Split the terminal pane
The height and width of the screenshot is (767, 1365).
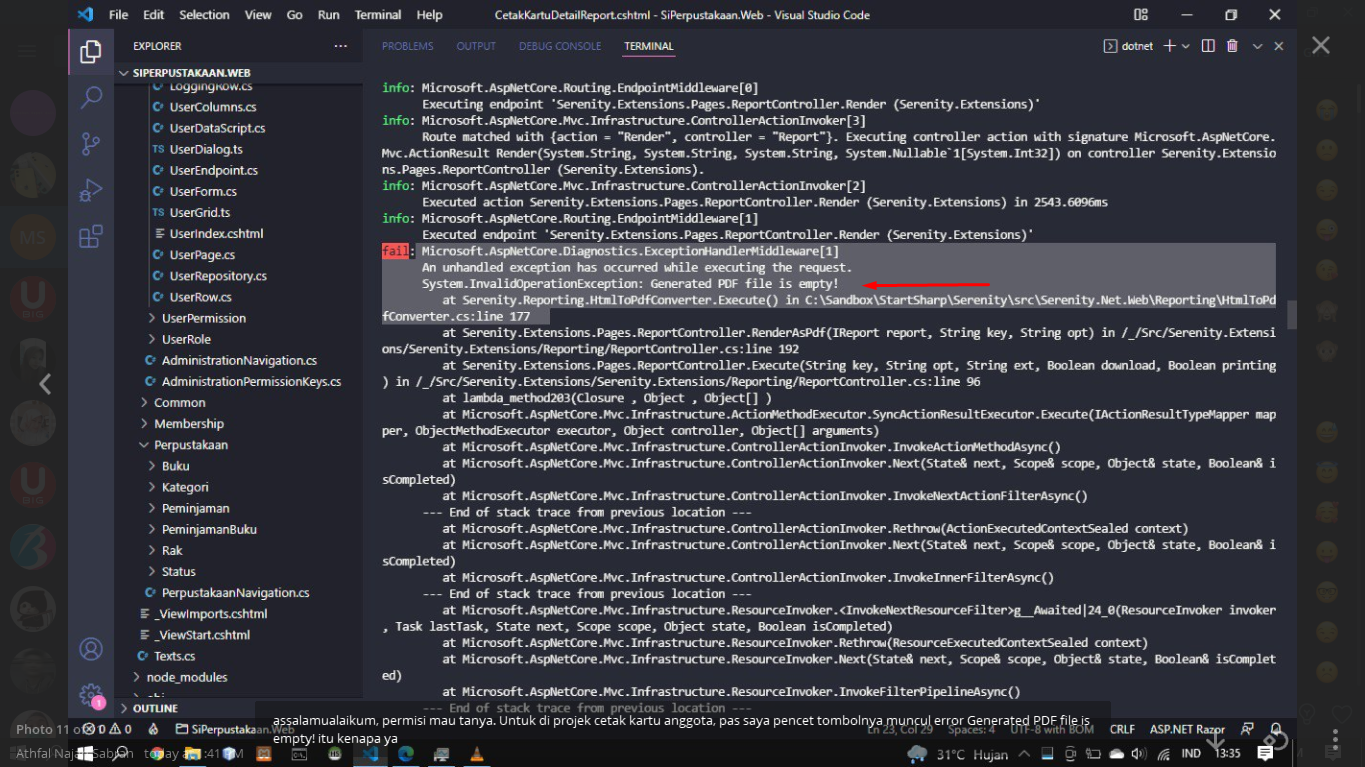(x=1210, y=46)
